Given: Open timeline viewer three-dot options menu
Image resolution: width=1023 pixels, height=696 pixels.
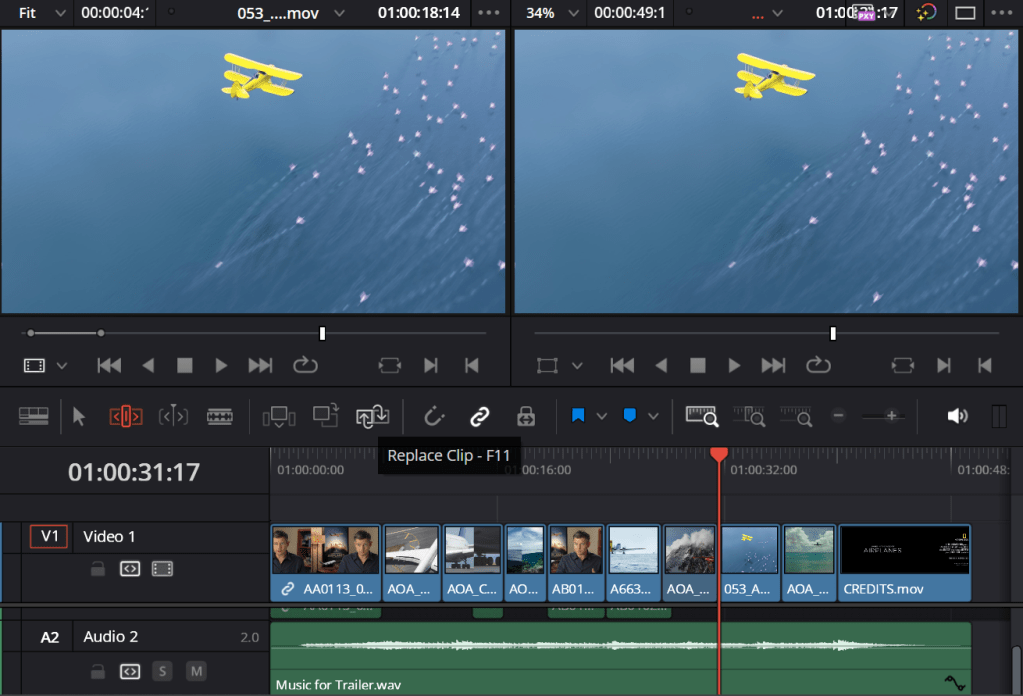Looking at the screenshot, I should pos(1001,13).
